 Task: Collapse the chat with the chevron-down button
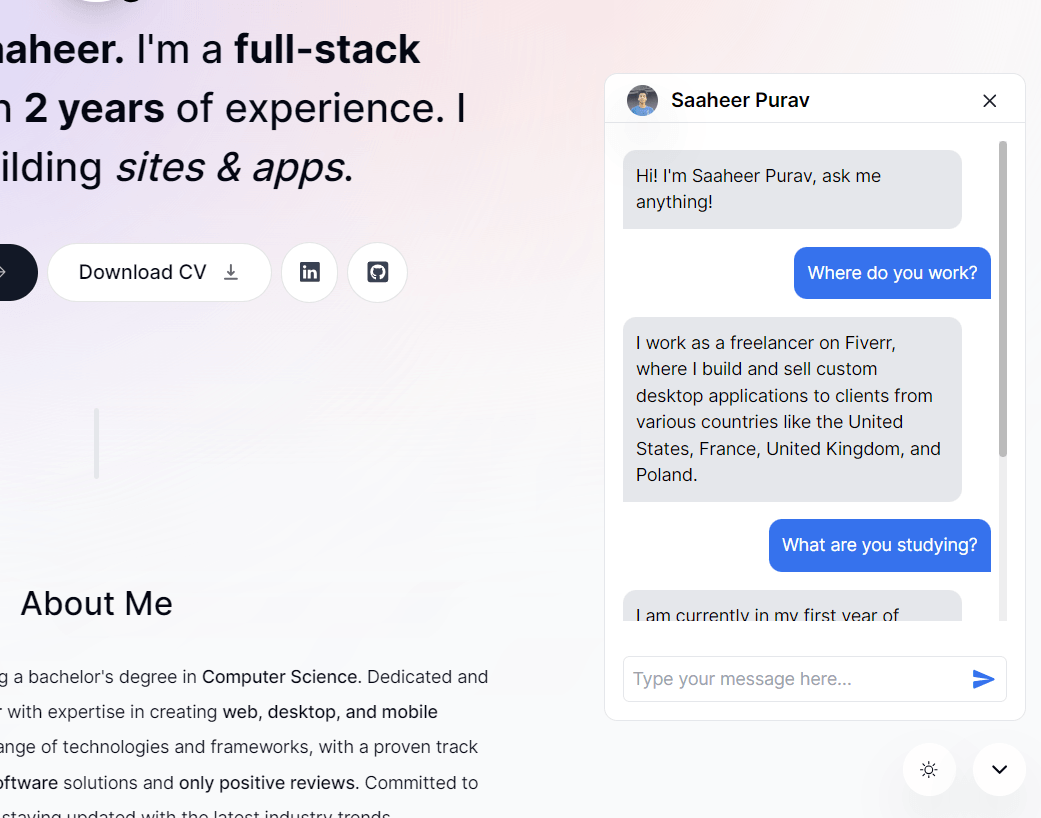[999, 770]
